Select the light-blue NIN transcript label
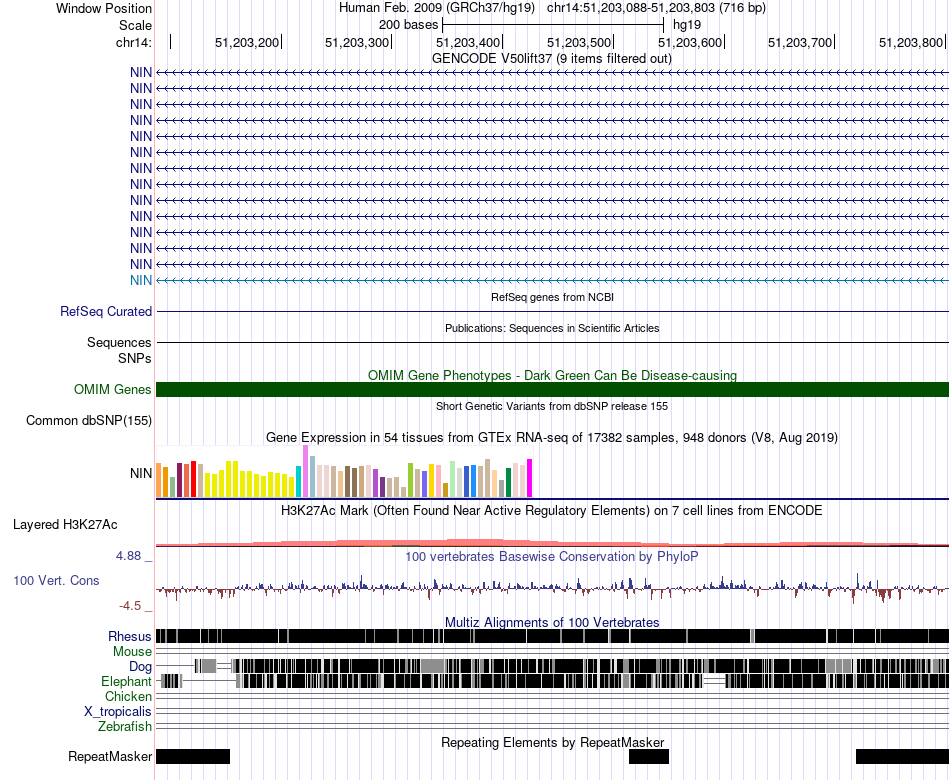The width and height of the screenshot is (950, 780). [x=141, y=280]
